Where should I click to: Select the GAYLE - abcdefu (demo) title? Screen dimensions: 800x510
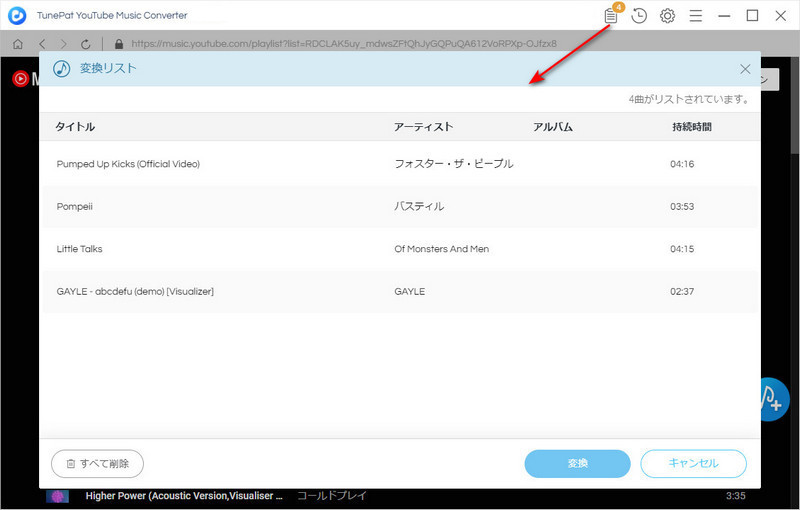coord(135,291)
